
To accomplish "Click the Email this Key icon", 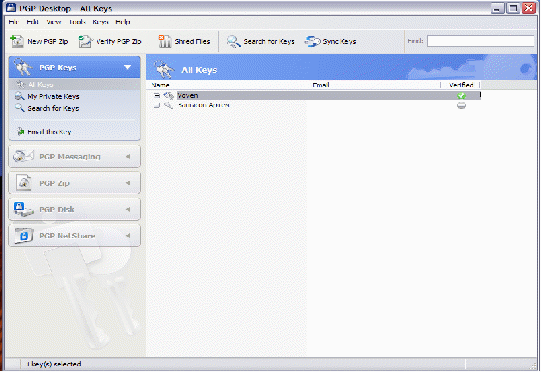I will [x=21, y=131].
